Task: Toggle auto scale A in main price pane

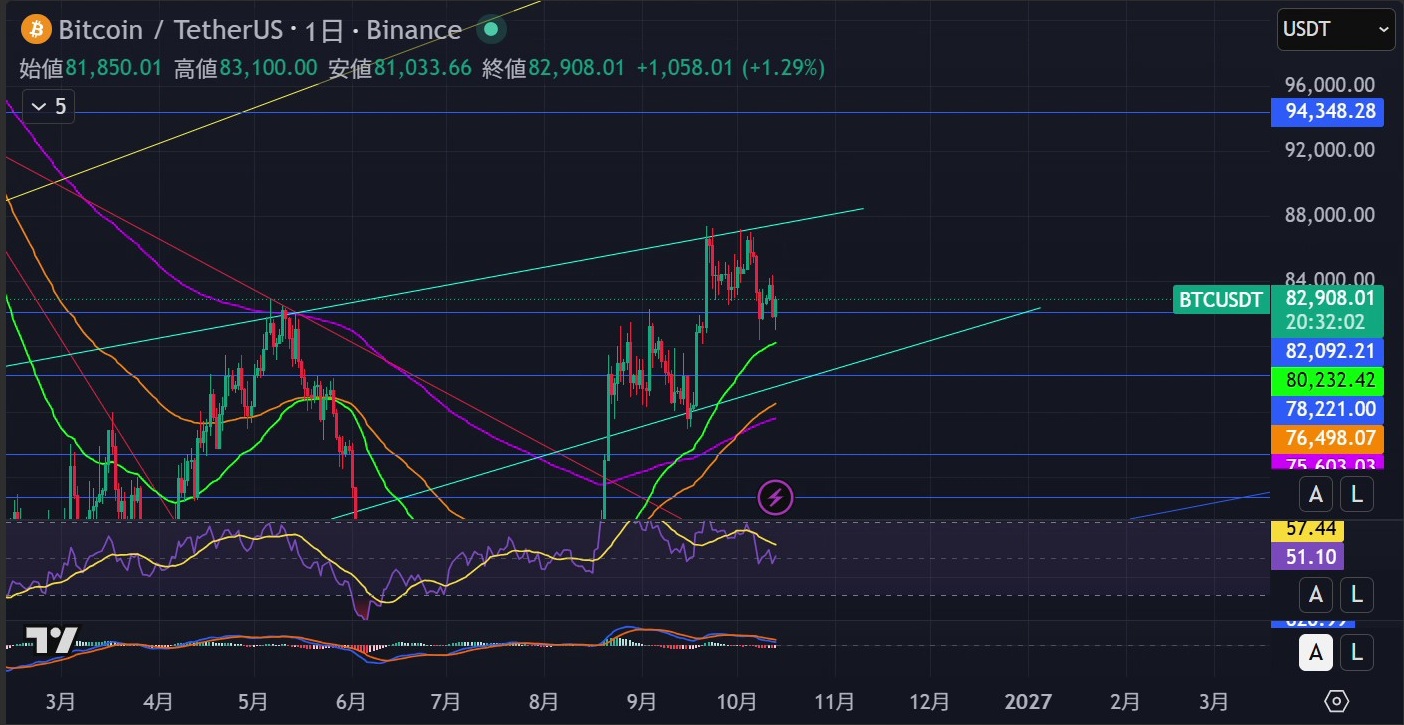Action: (1316, 493)
